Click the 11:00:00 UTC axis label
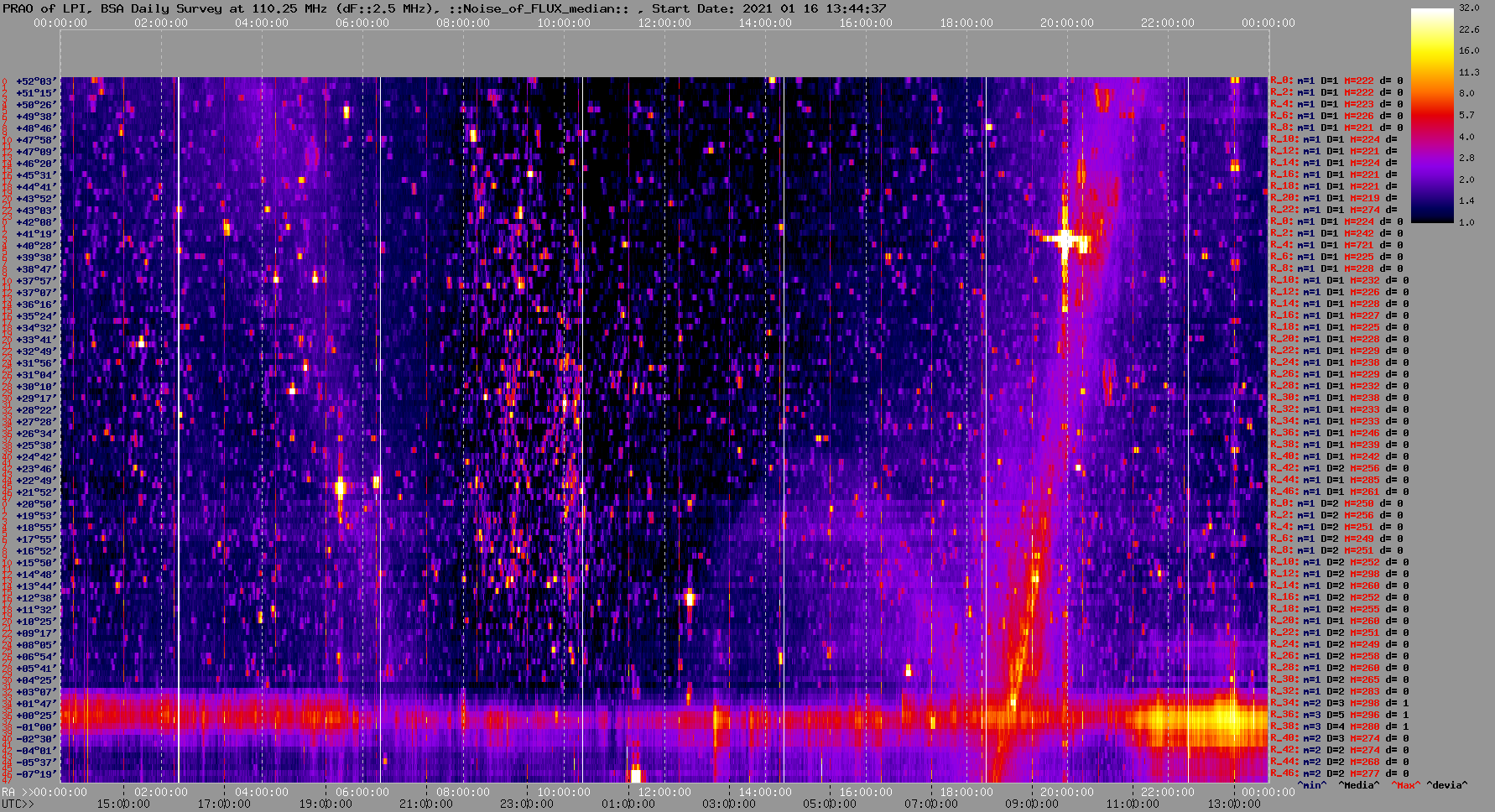Image resolution: width=1495 pixels, height=812 pixels. (1133, 804)
